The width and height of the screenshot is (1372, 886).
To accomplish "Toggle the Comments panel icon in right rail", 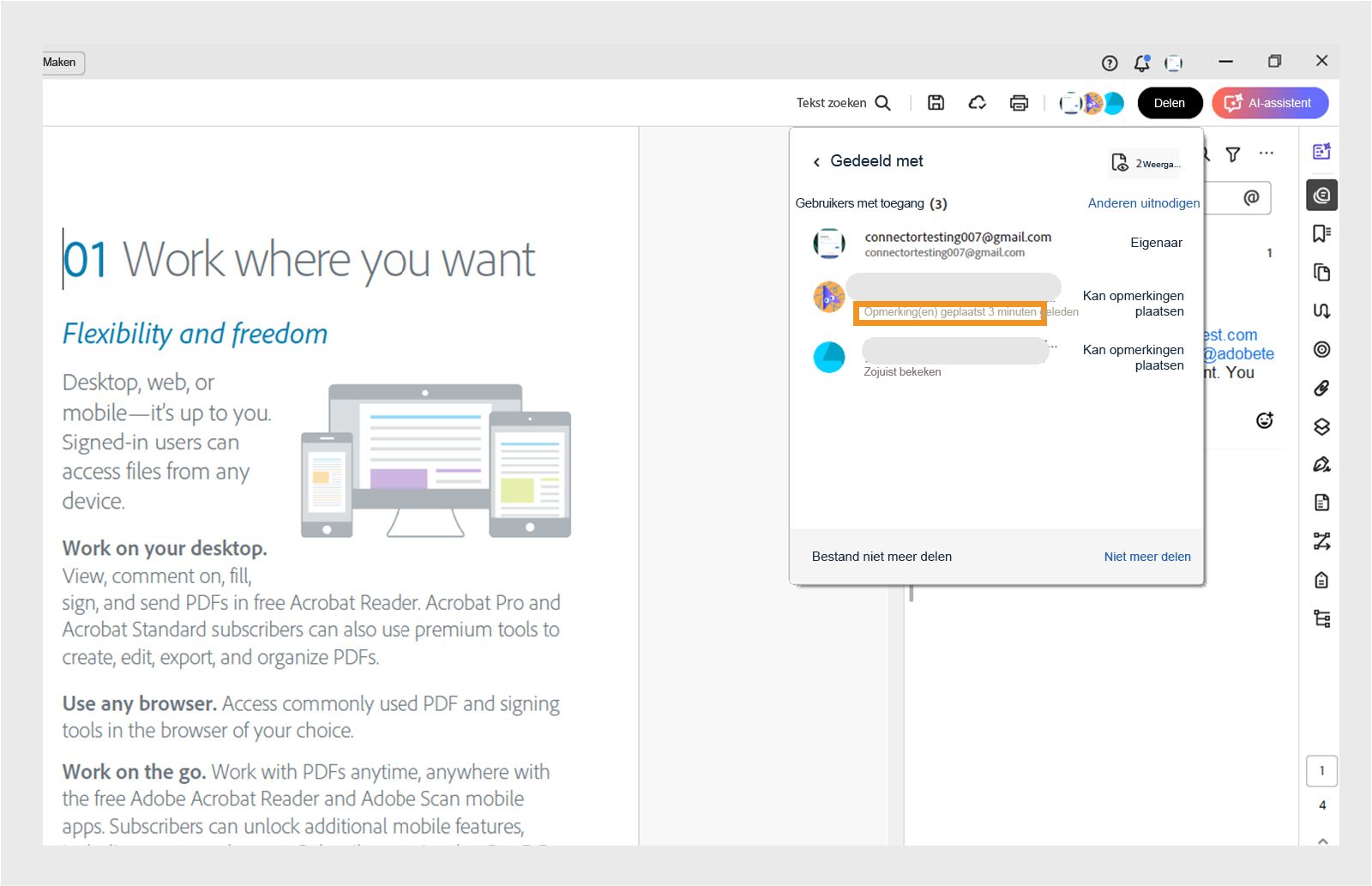I will click(x=1321, y=196).
